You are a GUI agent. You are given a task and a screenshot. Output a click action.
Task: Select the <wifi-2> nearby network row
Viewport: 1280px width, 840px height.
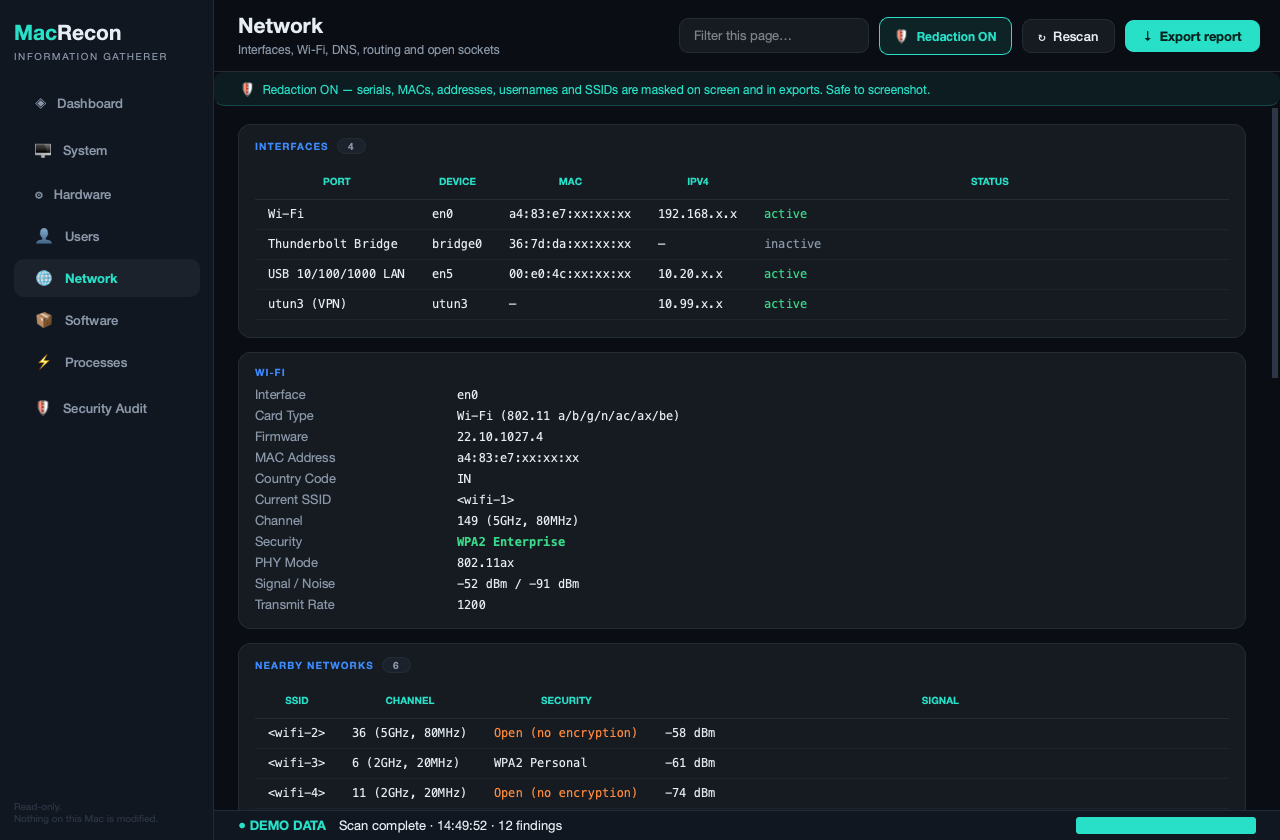click(742, 733)
